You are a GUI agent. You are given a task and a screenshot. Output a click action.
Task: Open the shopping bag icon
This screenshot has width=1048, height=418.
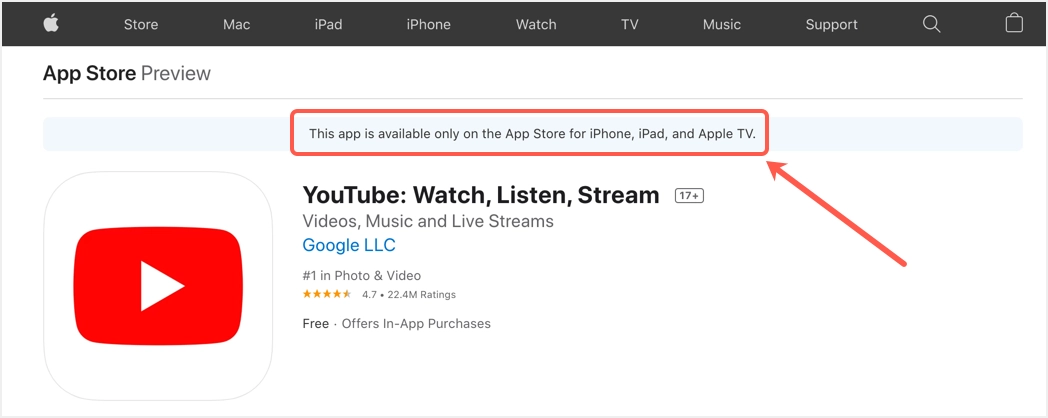1014,24
